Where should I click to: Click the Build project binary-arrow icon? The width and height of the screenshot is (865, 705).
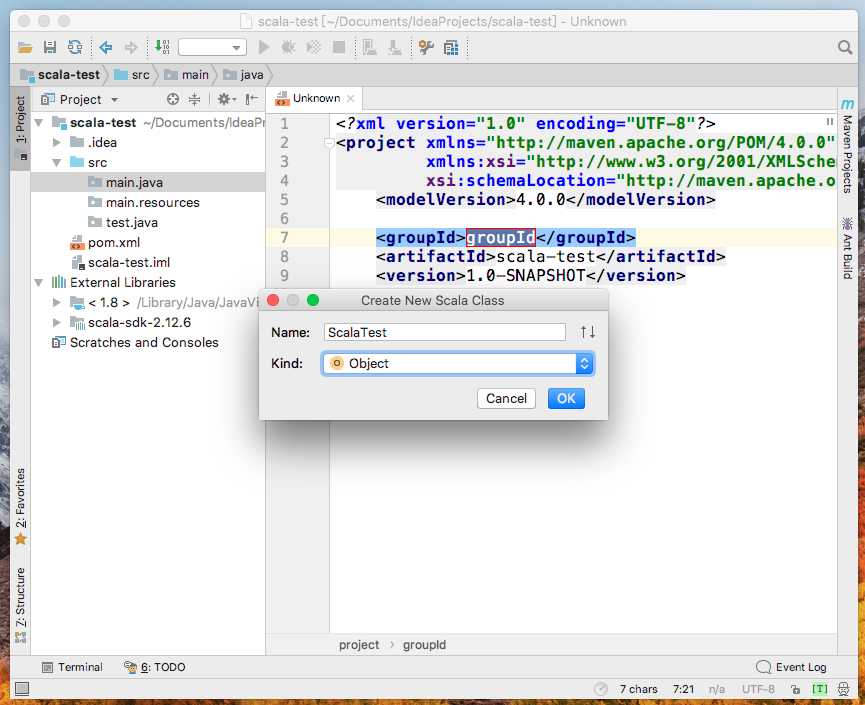162,47
